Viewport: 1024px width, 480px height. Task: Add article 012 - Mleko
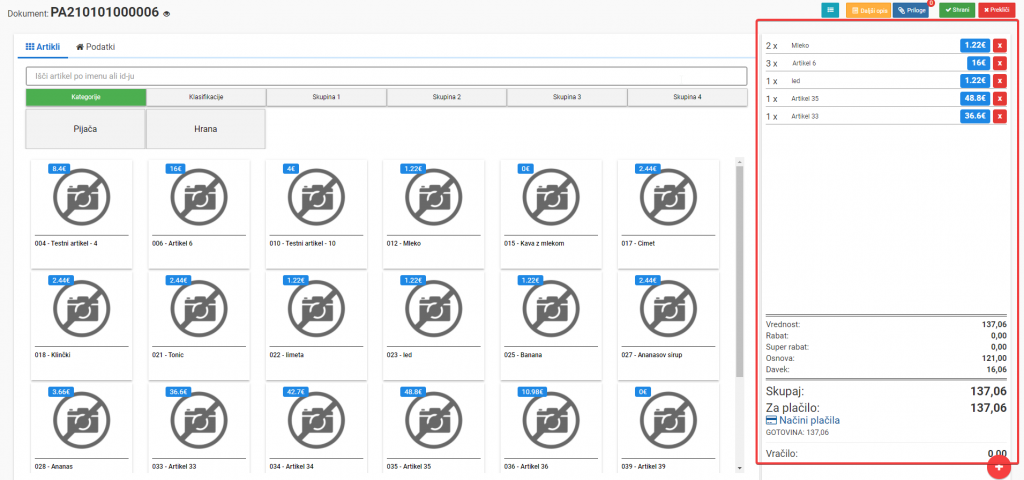(434, 214)
